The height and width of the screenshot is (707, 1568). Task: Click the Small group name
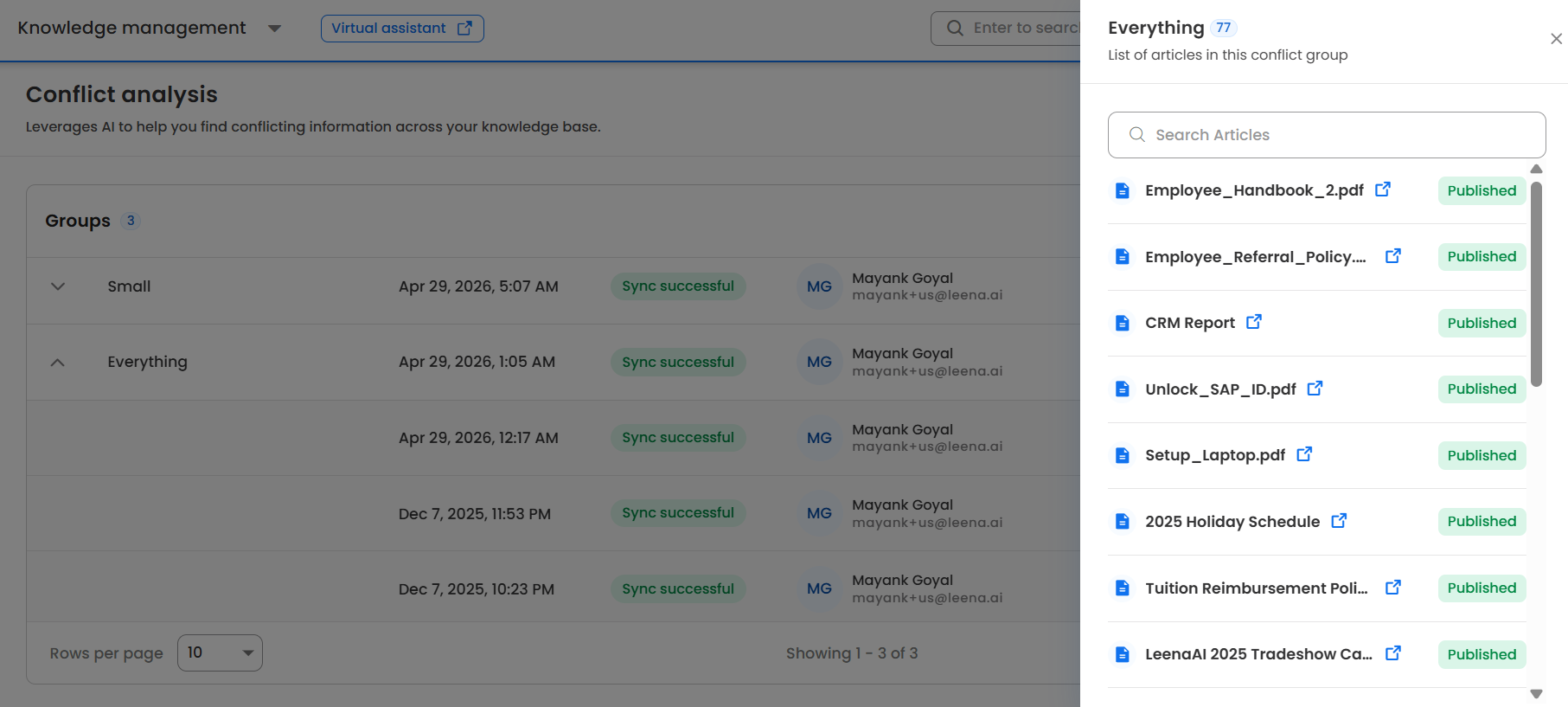(129, 286)
